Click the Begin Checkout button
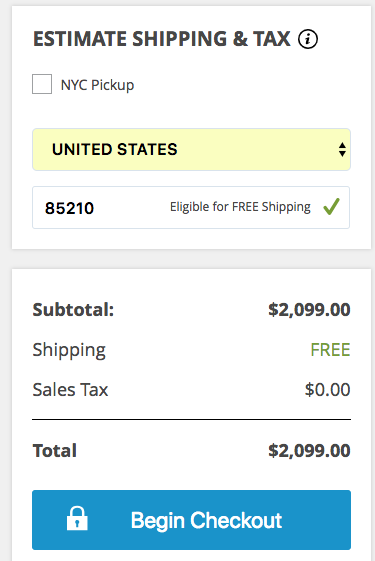Viewport: 375px width, 561px height. pos(191,519)
